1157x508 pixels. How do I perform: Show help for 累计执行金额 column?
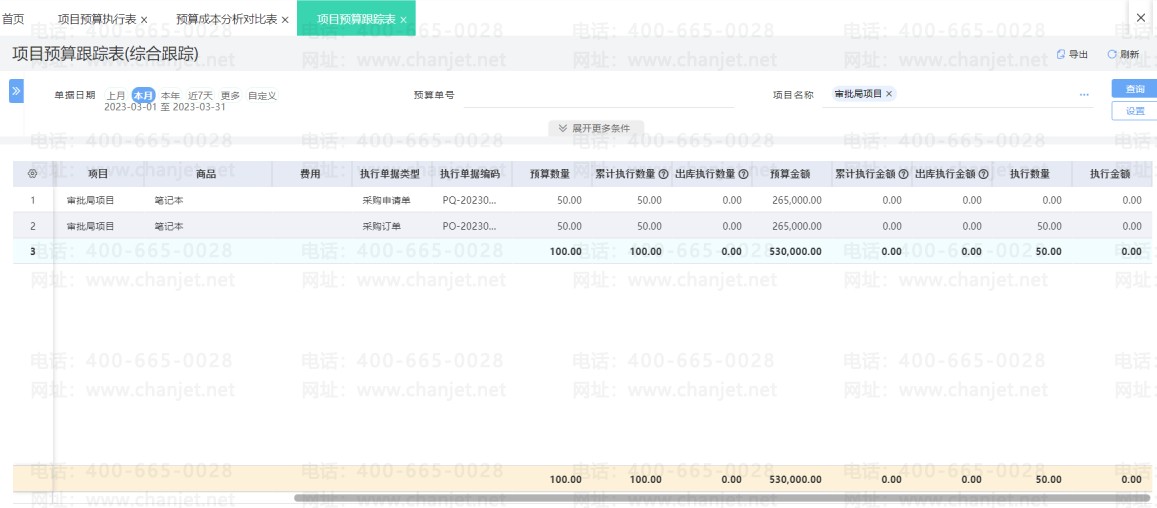point(903,174)
